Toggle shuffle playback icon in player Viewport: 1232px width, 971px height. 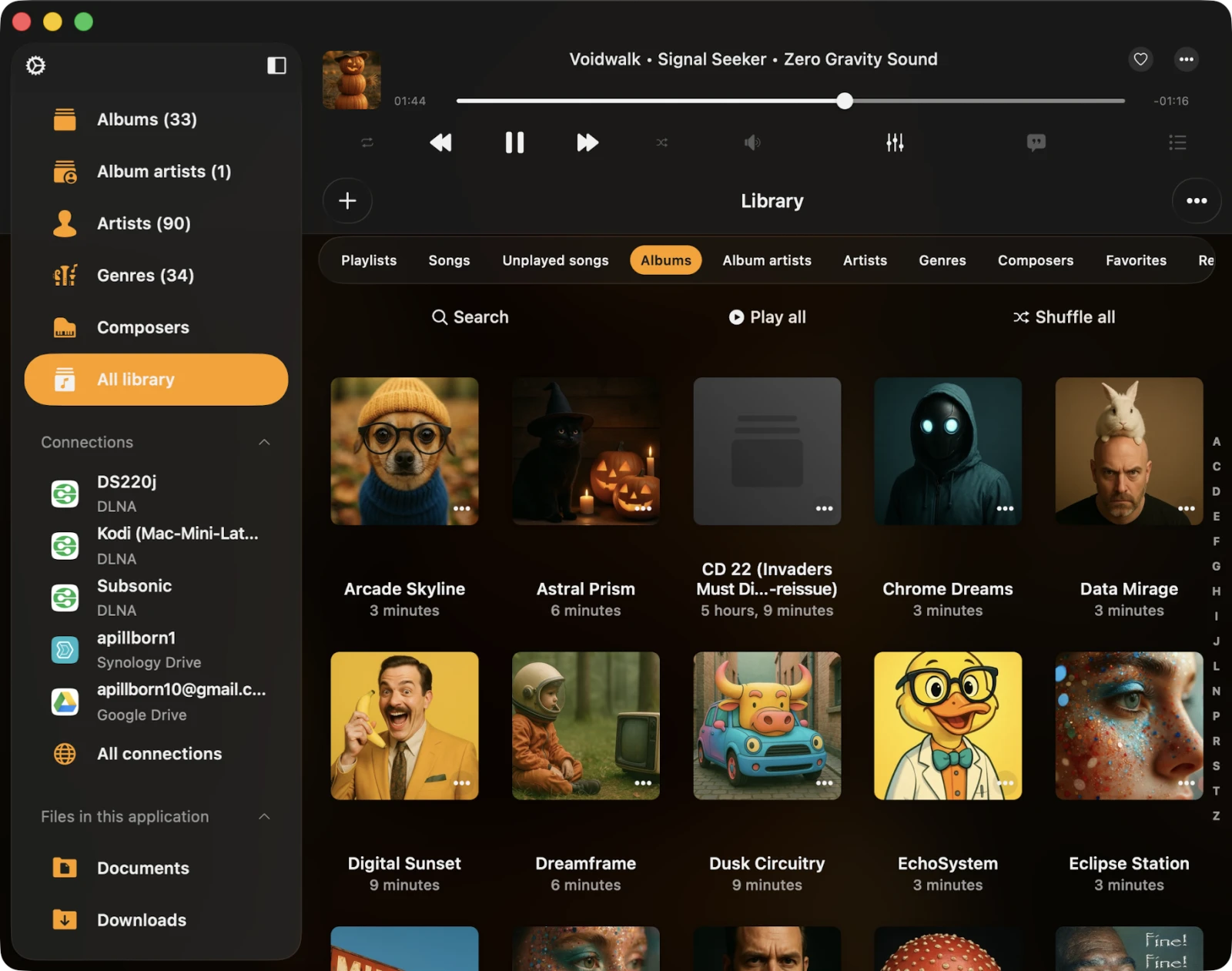point(662,142)
